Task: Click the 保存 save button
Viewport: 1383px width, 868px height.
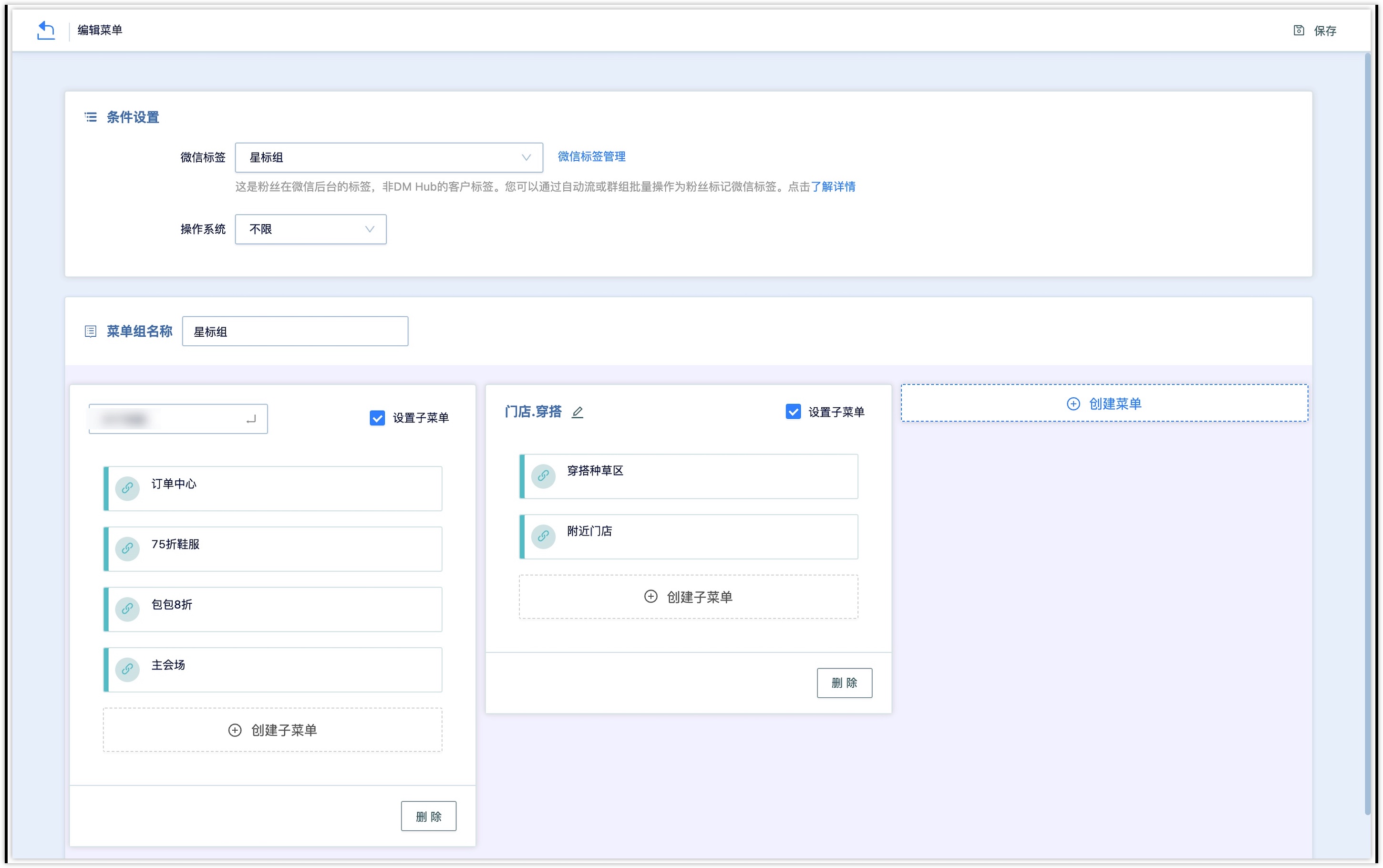Action: (x=1316, y=31)
